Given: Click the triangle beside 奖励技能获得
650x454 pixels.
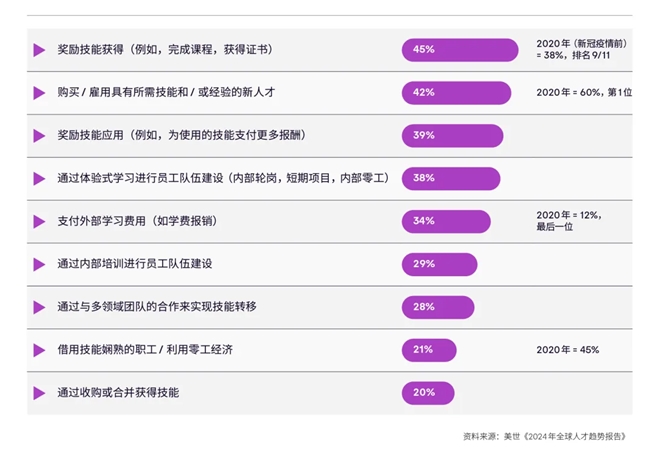Looking at the screenshot, I should (x=39, y=50).
